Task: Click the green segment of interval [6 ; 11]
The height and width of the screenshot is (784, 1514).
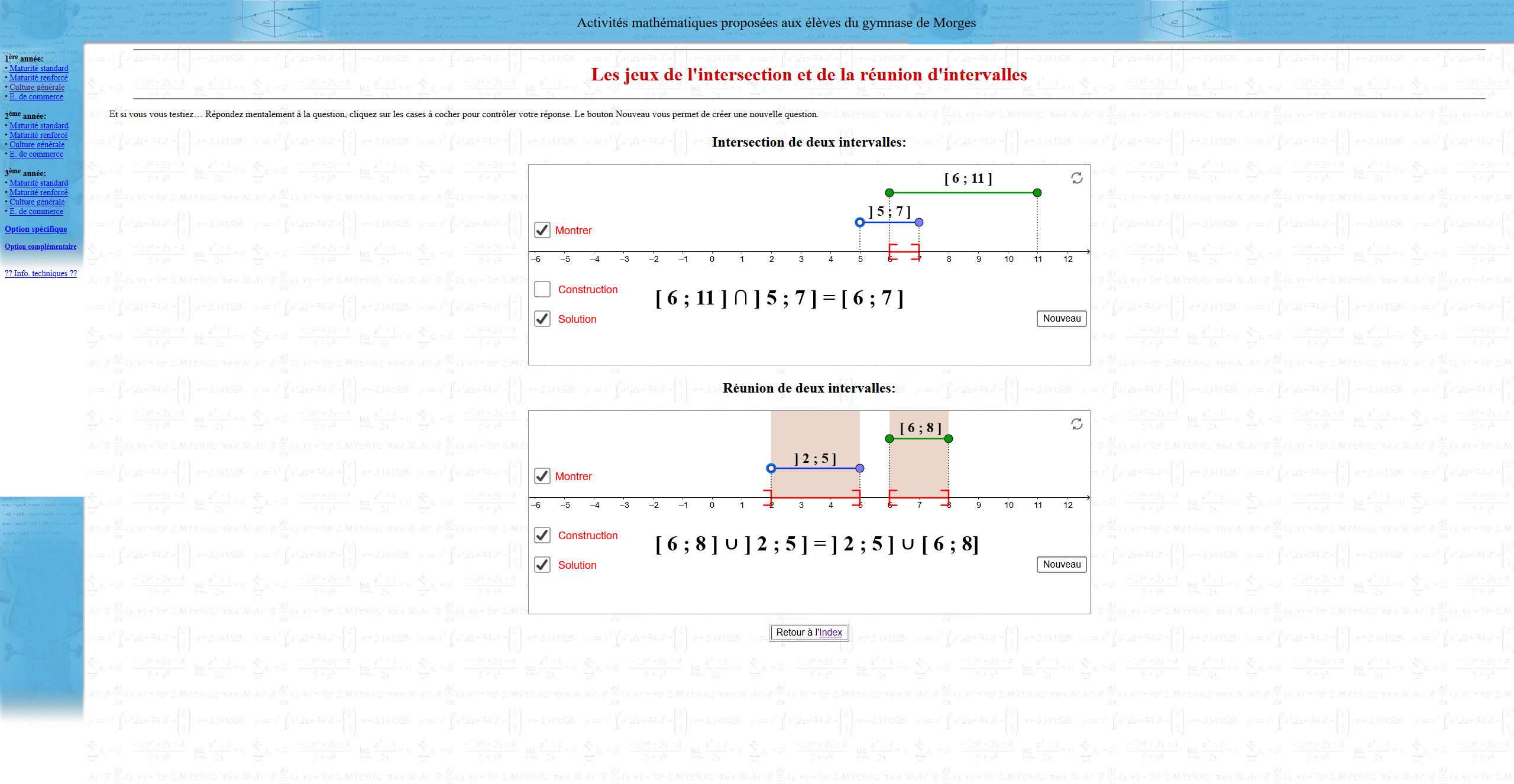Action: tap(964, 193)
